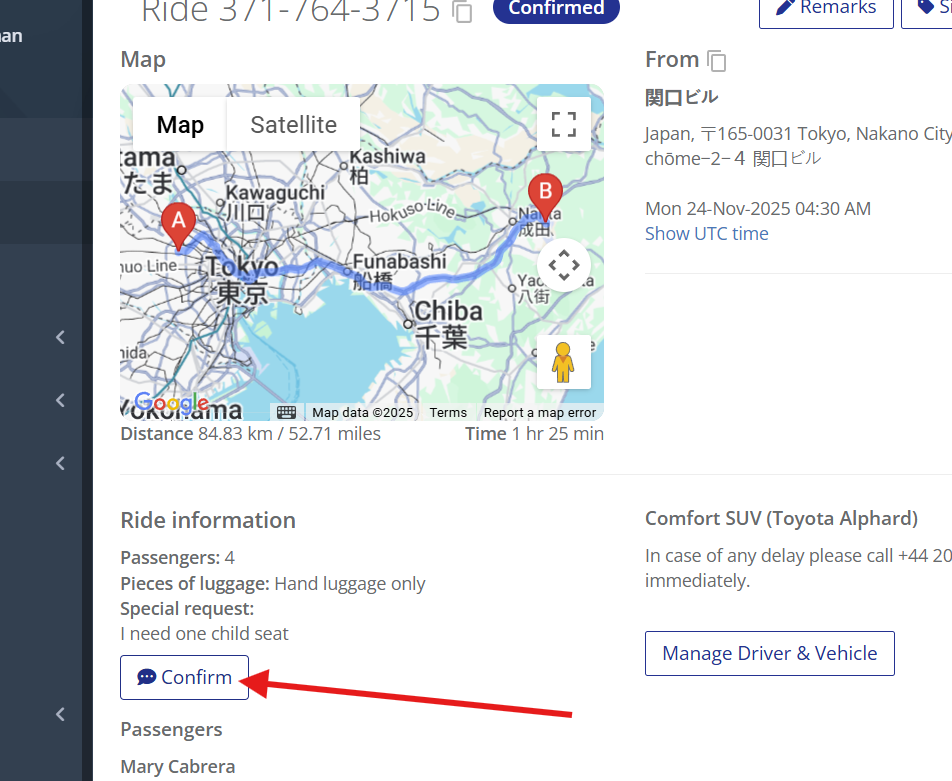
Task: Select the Map view tab
Action: pyautogui.click(x=180, y=124)
